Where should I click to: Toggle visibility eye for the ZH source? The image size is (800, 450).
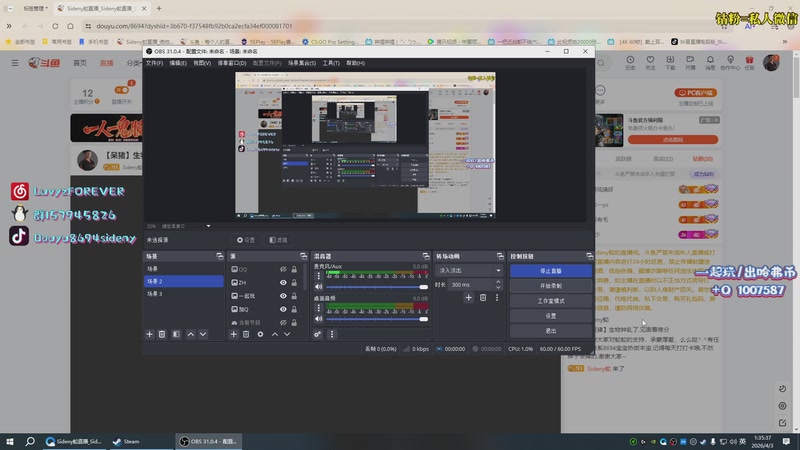click(283, 283)
